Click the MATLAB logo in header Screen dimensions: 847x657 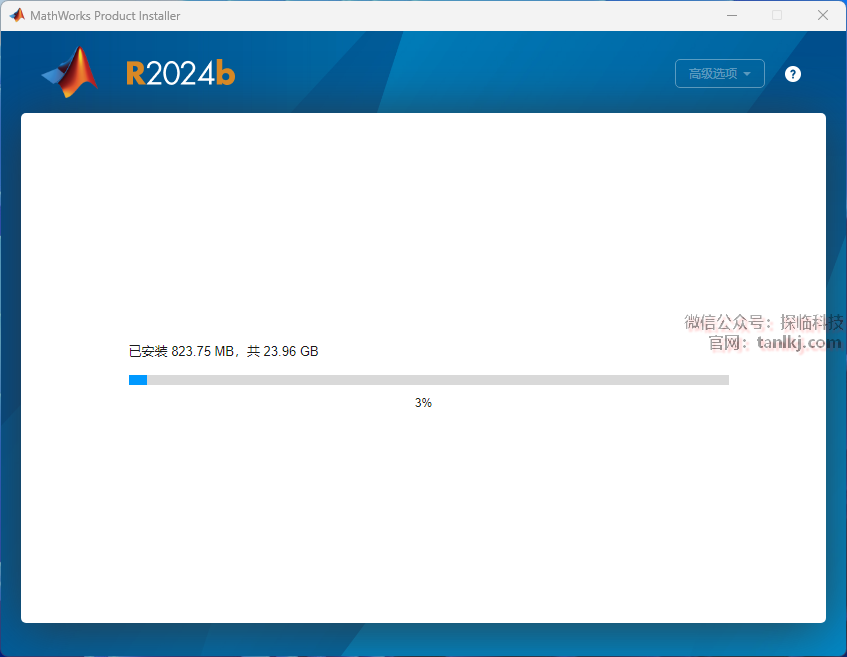(x=70, y=72)
